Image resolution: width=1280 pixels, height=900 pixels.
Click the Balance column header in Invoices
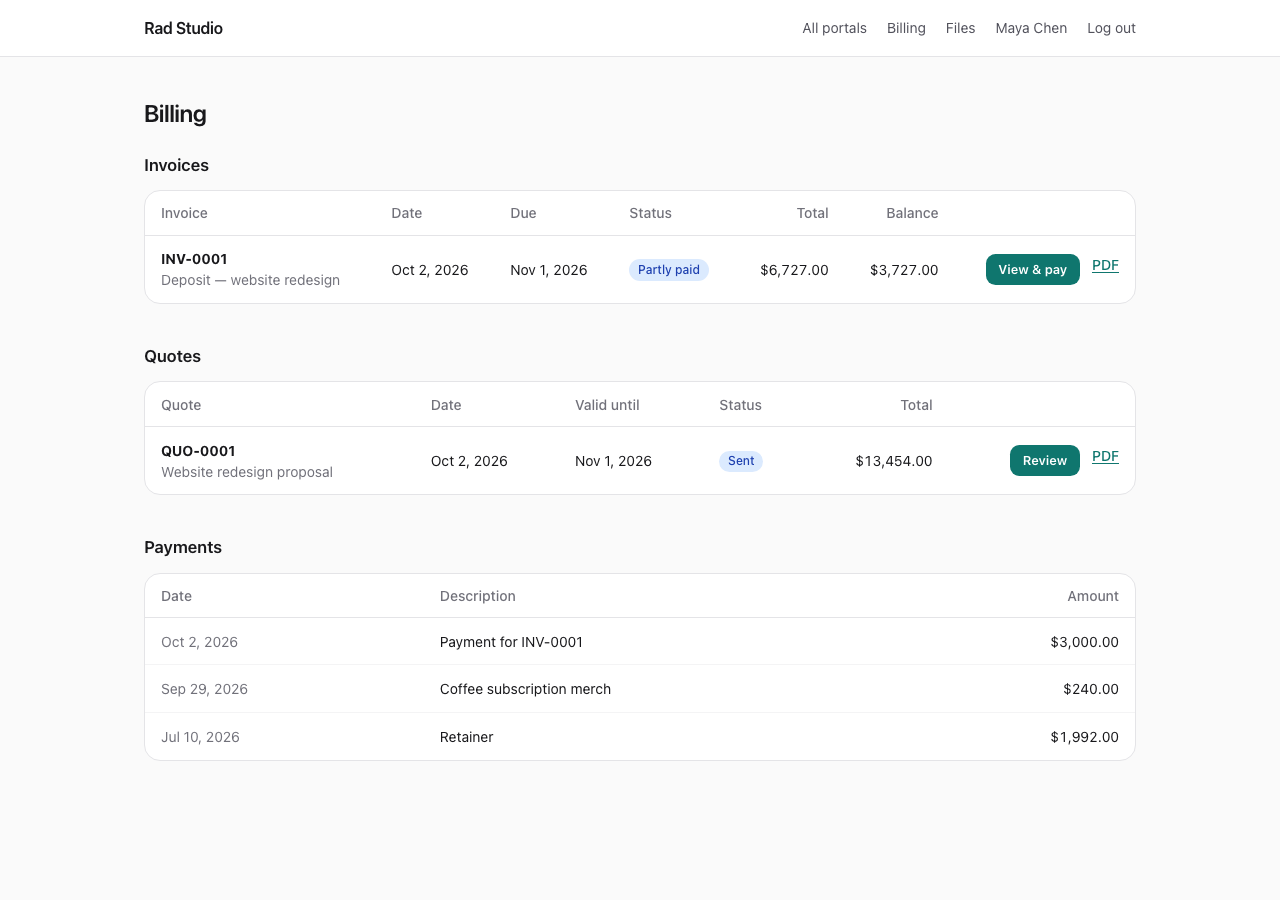point(912,213)
